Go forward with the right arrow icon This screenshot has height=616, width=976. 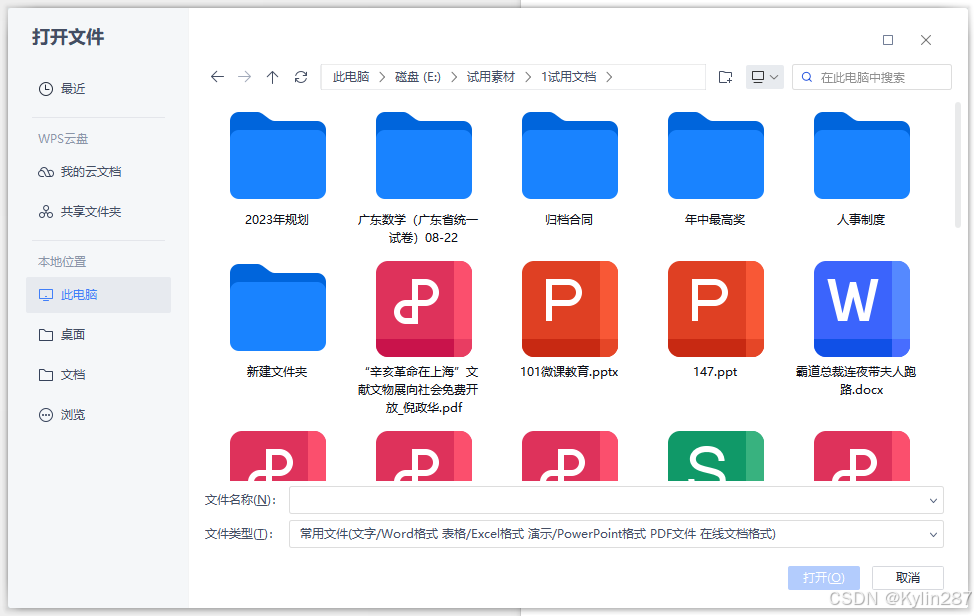[245, 77]
